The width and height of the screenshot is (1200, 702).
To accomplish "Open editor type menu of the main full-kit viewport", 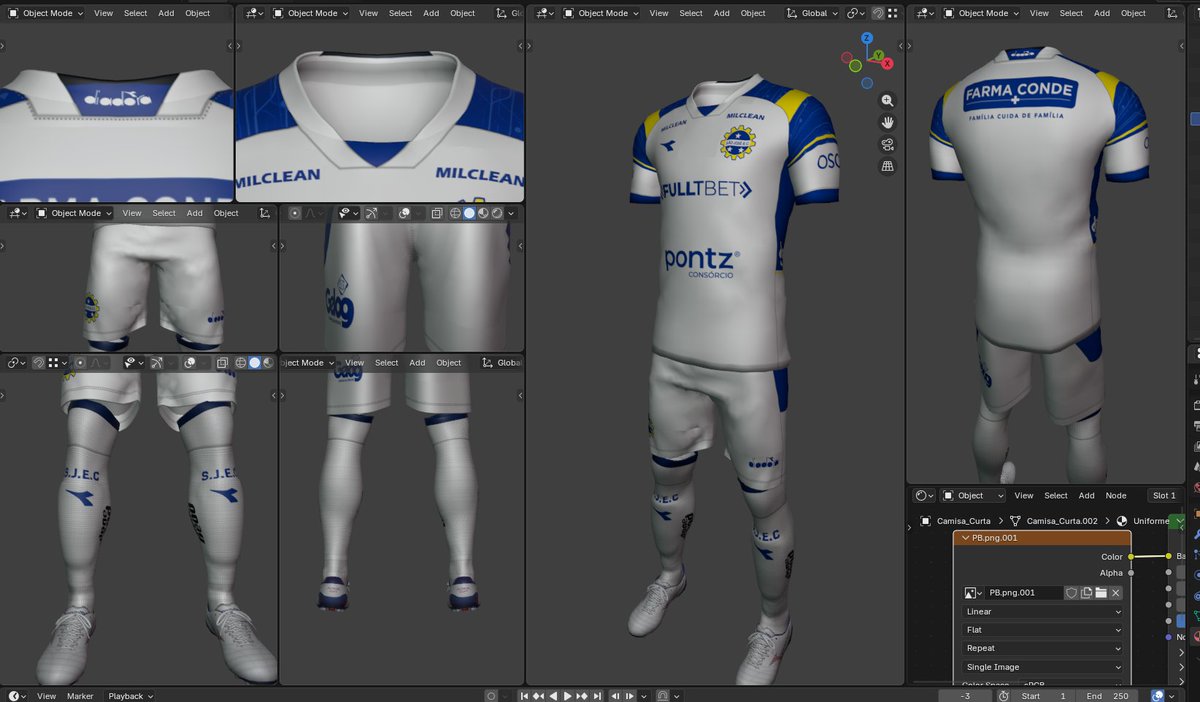I will coord(544,13).
